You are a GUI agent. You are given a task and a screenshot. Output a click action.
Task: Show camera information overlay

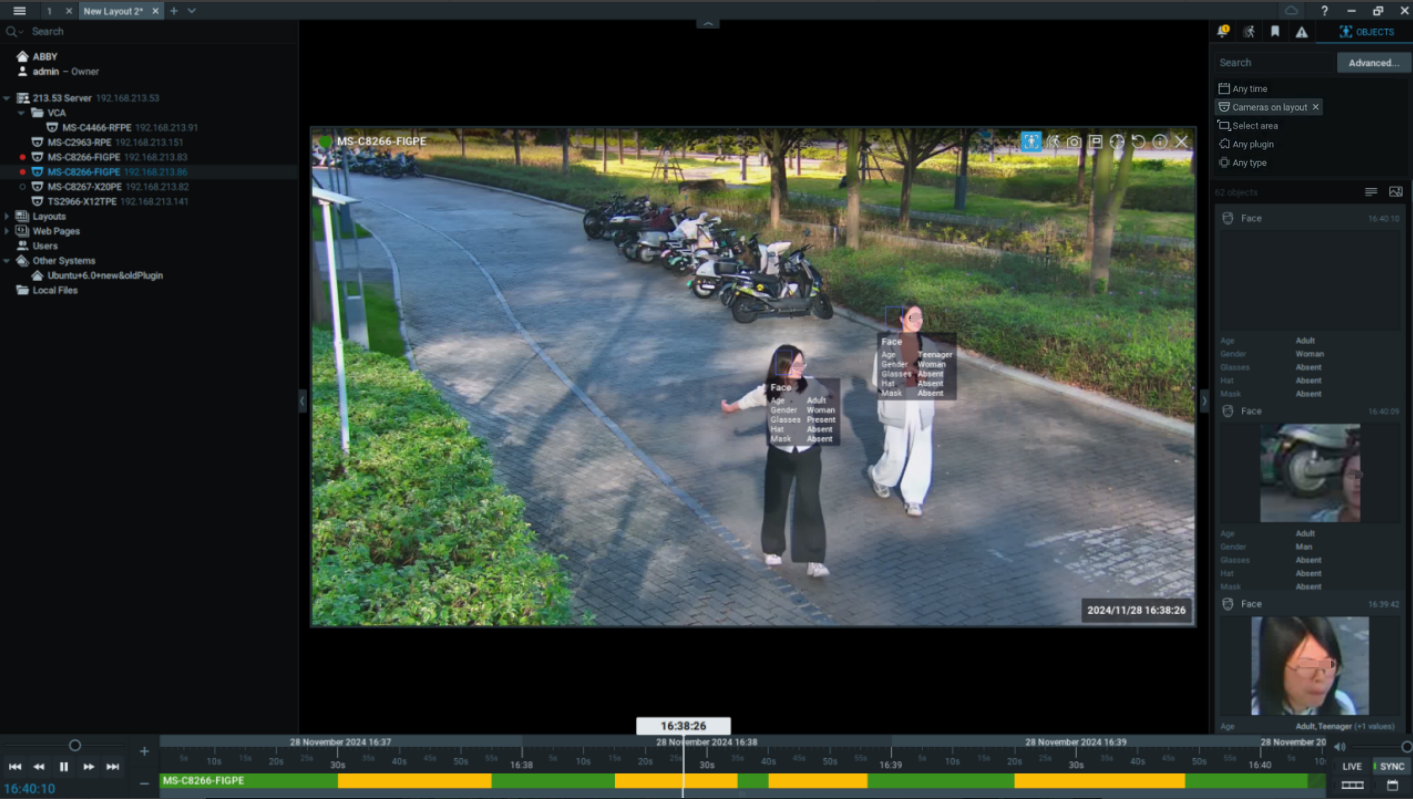[x=1160, y=142]
